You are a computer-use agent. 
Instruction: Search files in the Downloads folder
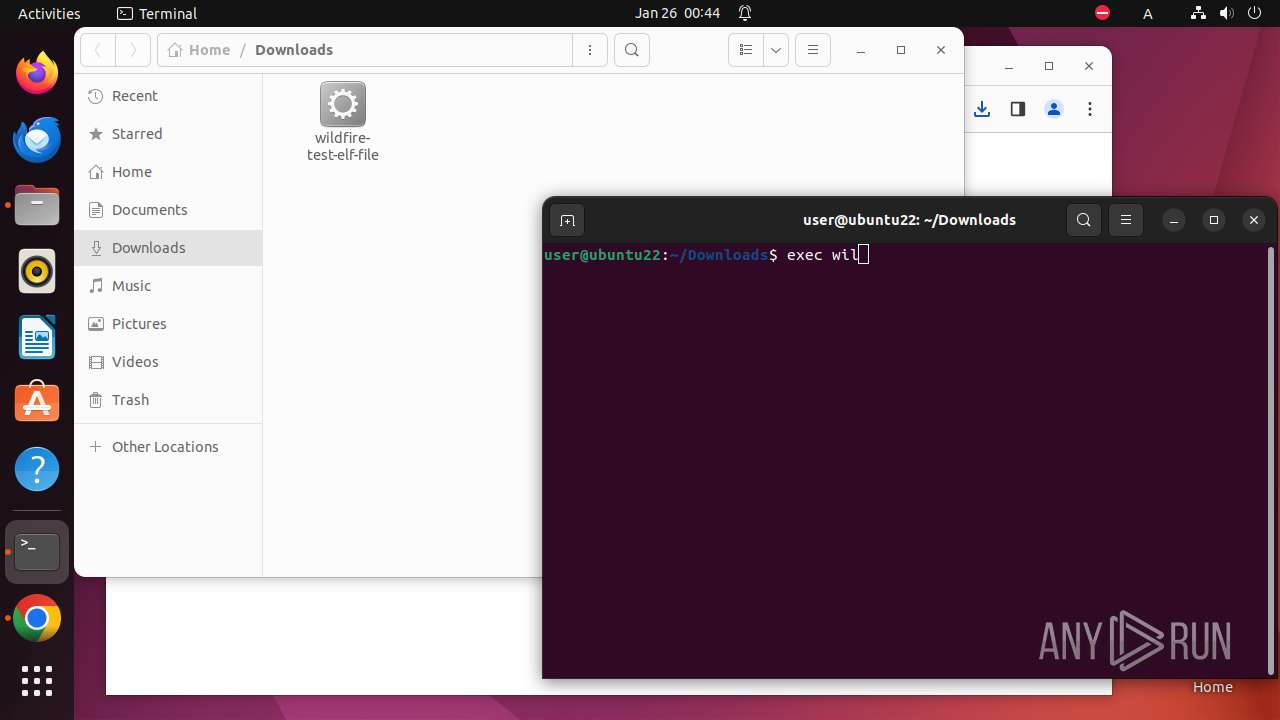[632, 50]
